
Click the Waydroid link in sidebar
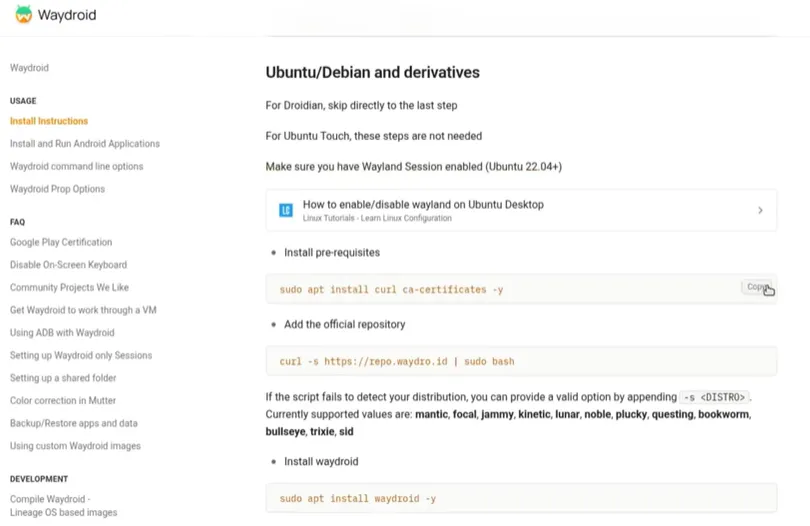click(x=29, y=68)
